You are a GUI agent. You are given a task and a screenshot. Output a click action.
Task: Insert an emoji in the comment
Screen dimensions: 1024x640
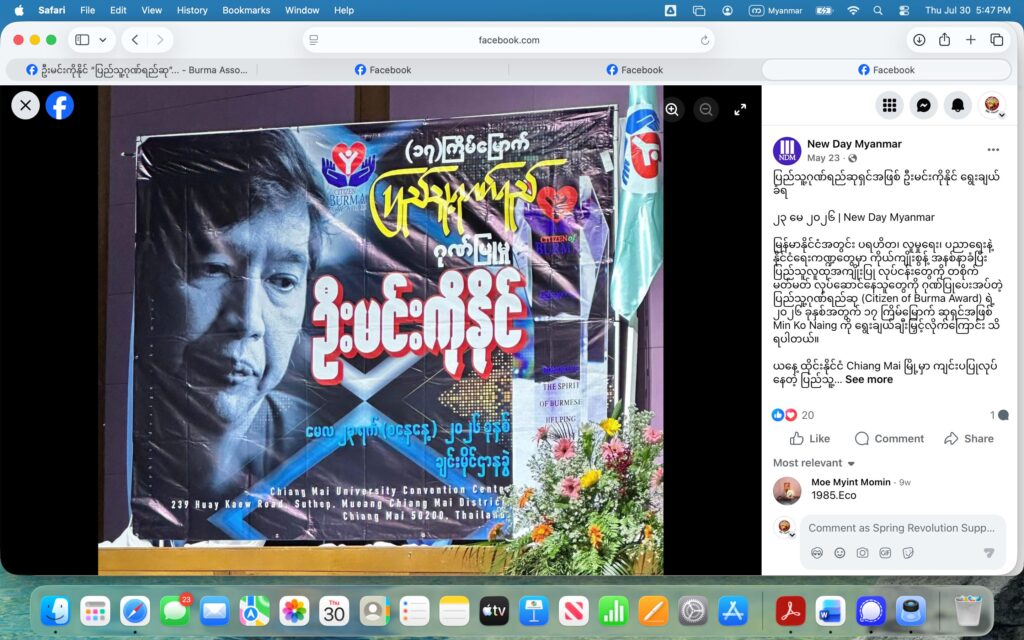click(840, 553)
